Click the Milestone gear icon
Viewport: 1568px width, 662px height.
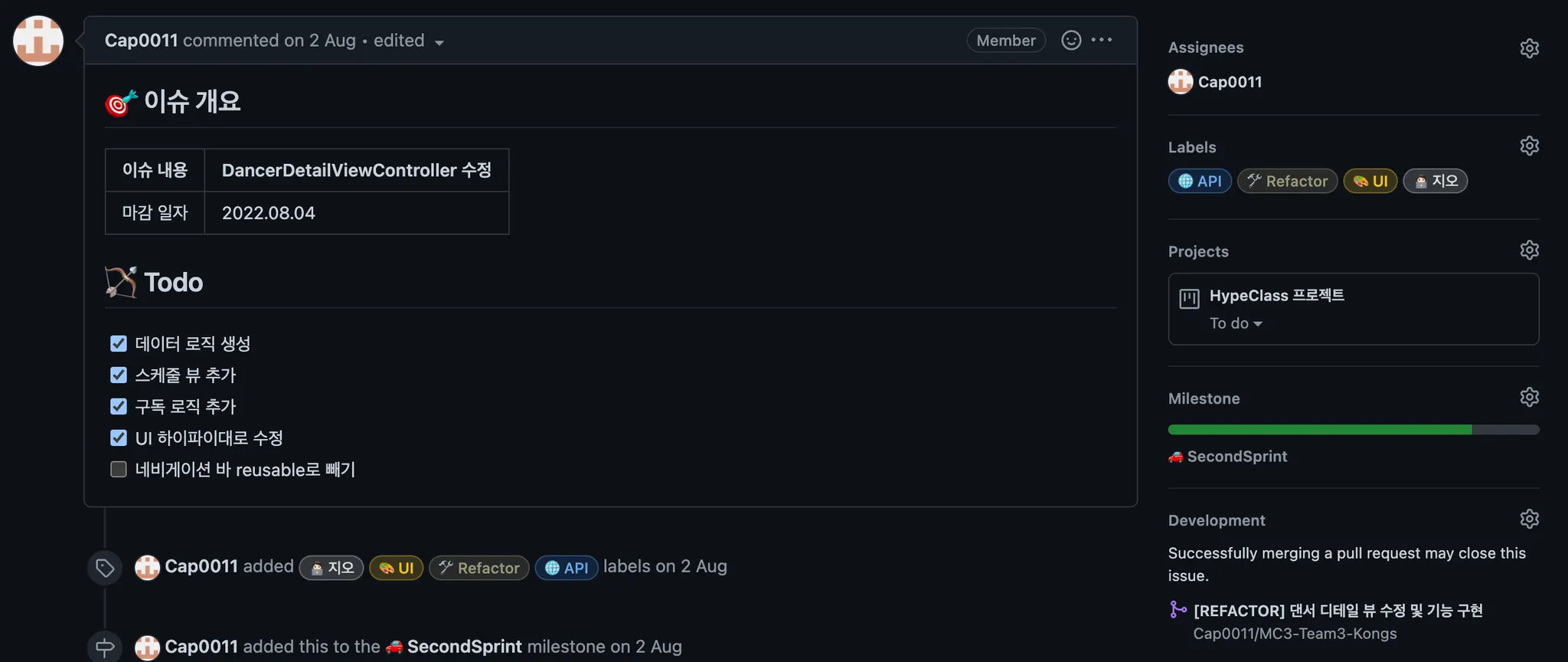1529,398
